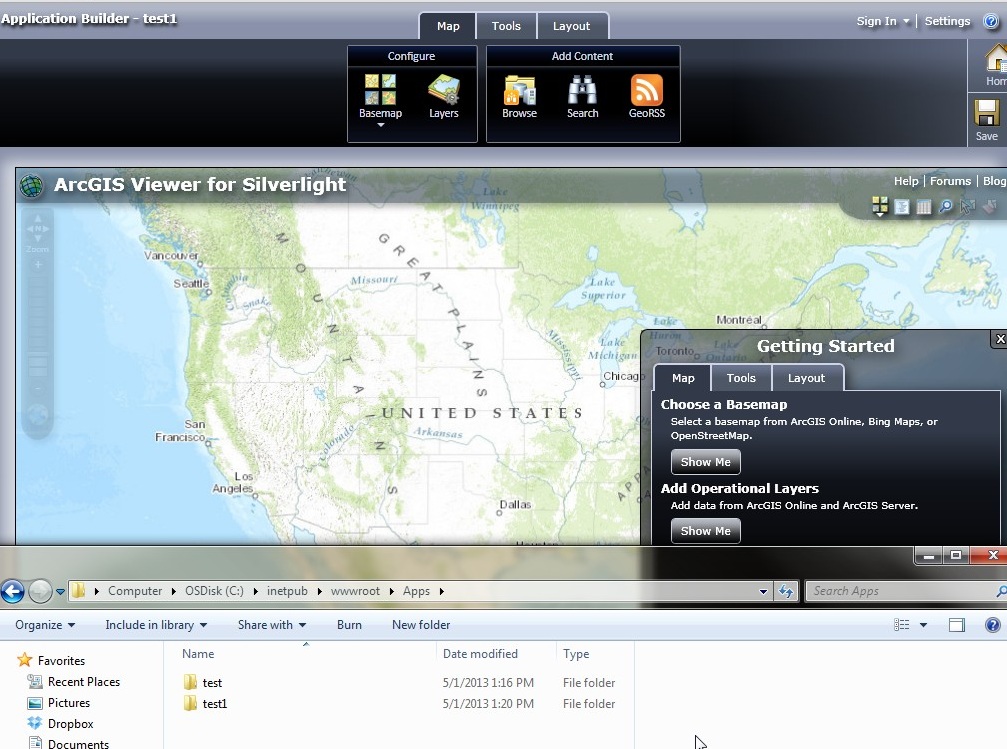Open the Layers configuration tool
Screen dimensions: 1007x749
click(444, 96)
